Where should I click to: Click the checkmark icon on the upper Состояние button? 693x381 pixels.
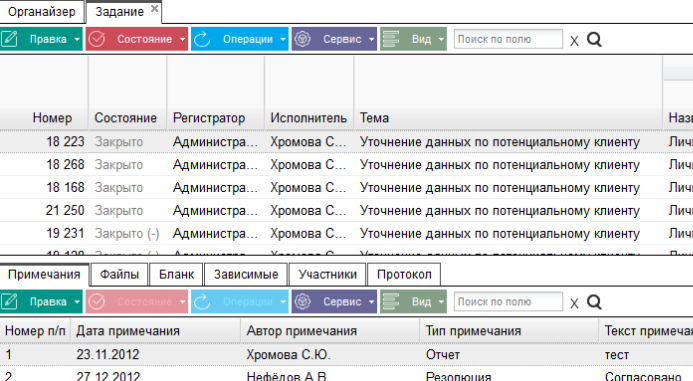tap(96, 39)
